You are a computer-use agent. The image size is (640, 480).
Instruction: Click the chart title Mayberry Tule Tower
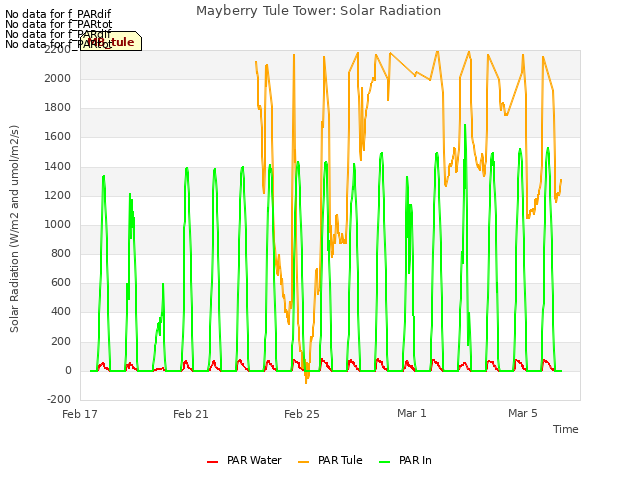click(x=318, y=11)
